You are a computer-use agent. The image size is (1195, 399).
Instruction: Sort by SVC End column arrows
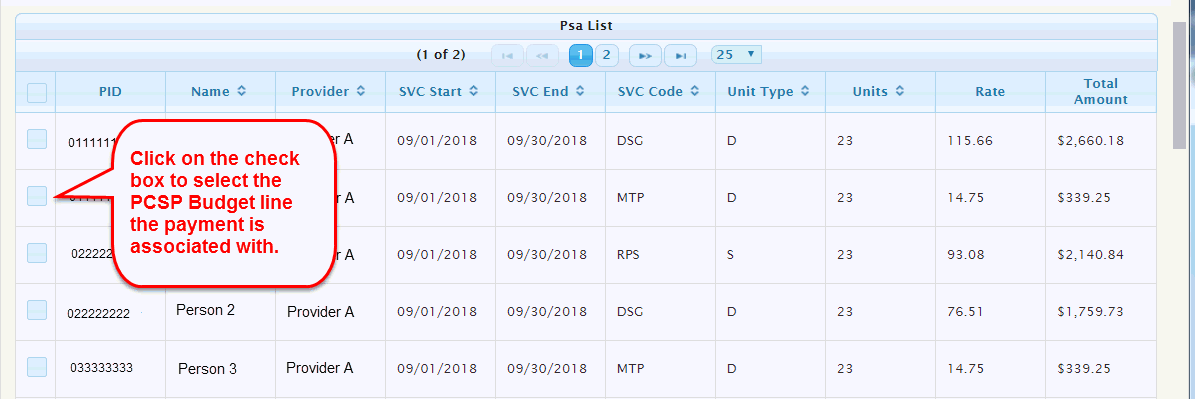(x=580, y=91)
